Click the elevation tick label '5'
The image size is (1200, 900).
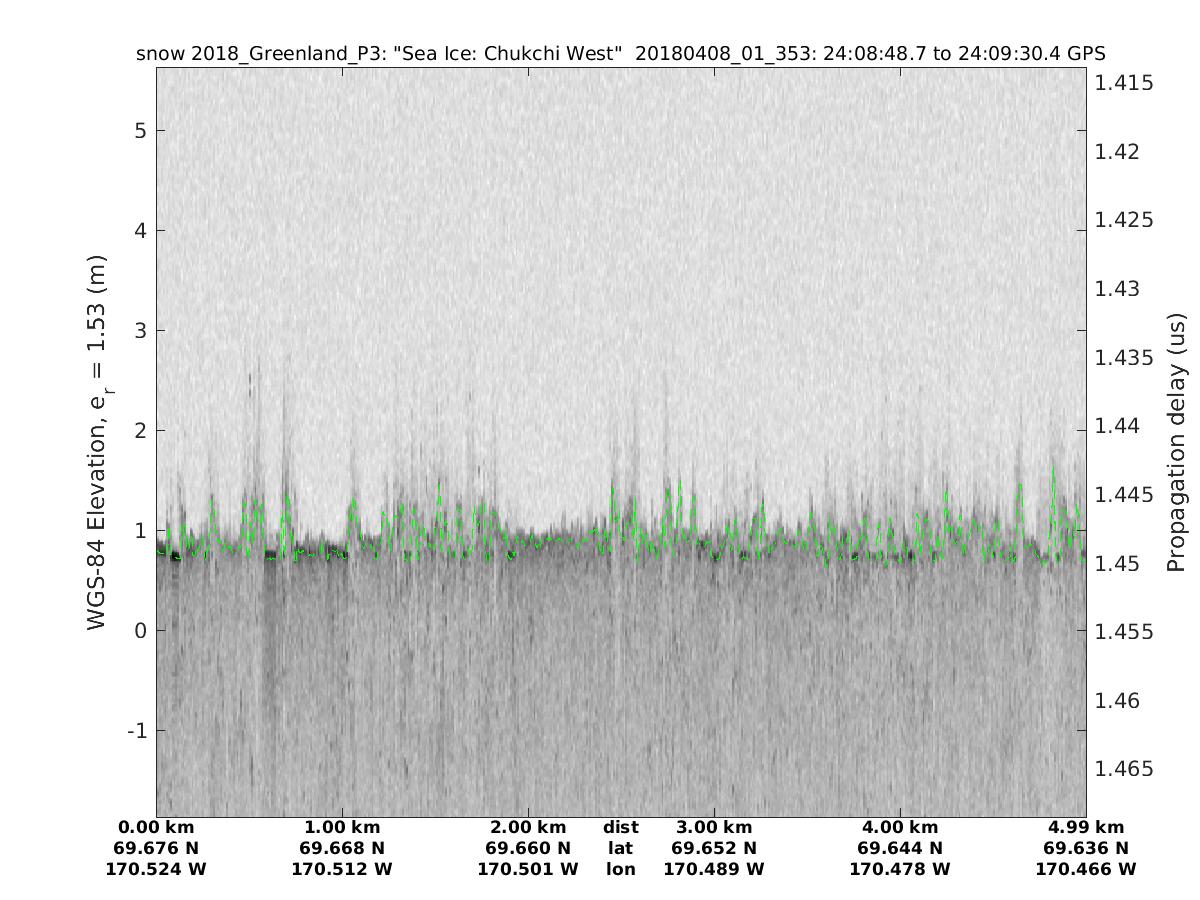tap(142, 130)
